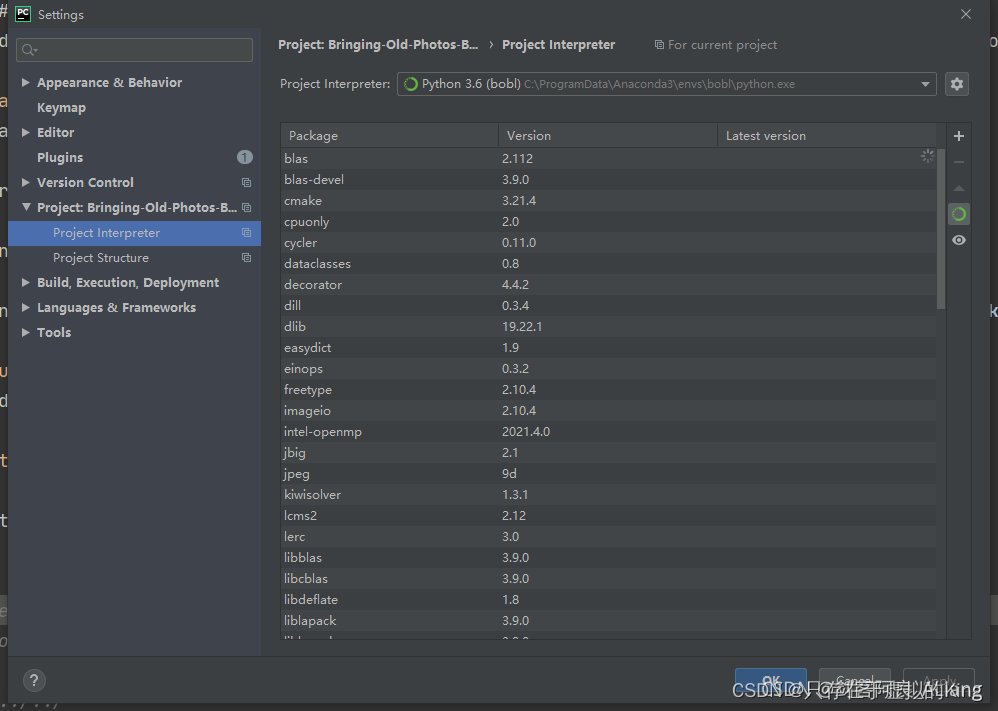Screen dimensions: 998x711
Task: Expand Build, Execution, Deployment
Action: coord(25,282)
